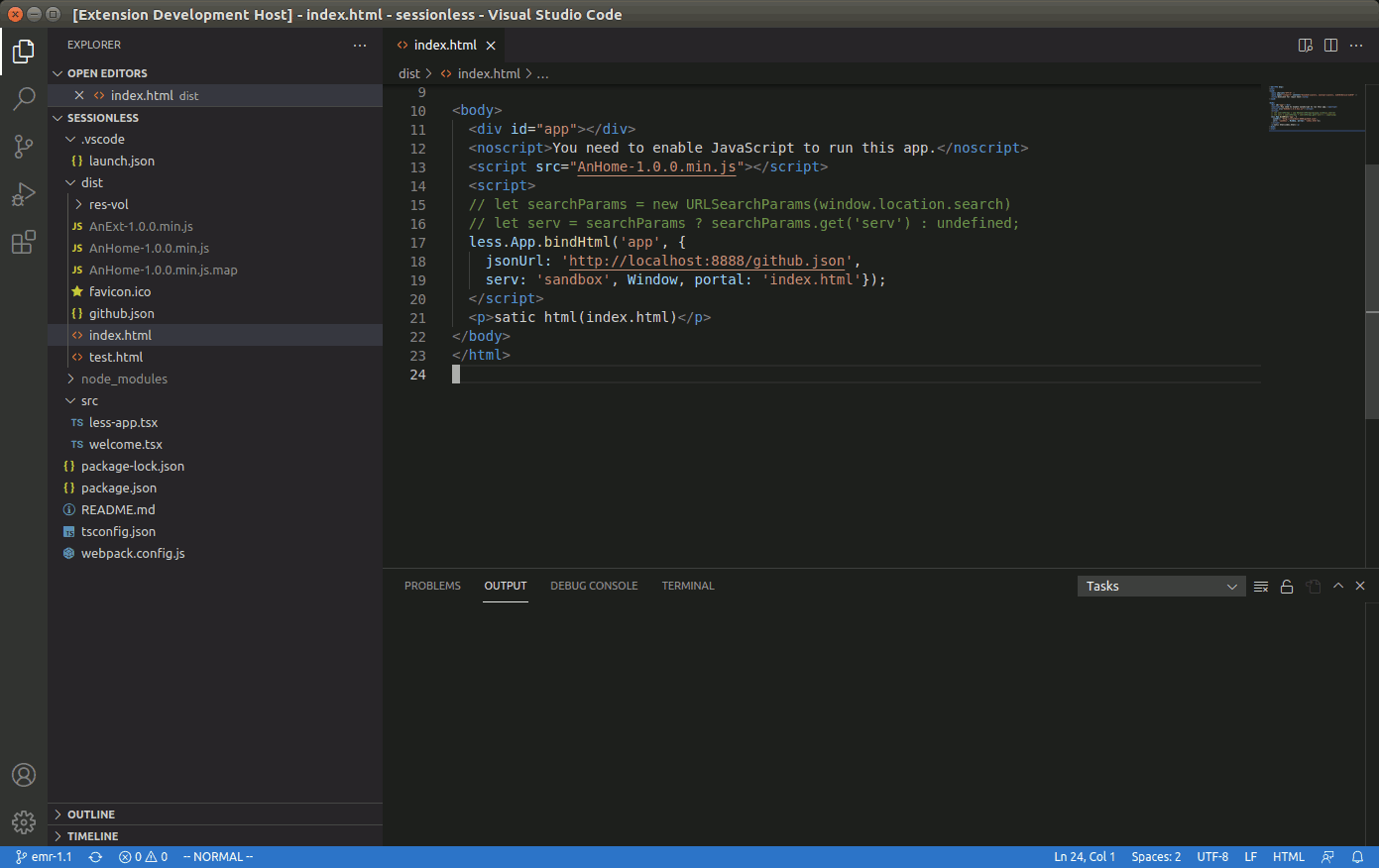Open the Run and Debug view
This screenshot has height=868, width=1379.
click(x=24, y=194)
